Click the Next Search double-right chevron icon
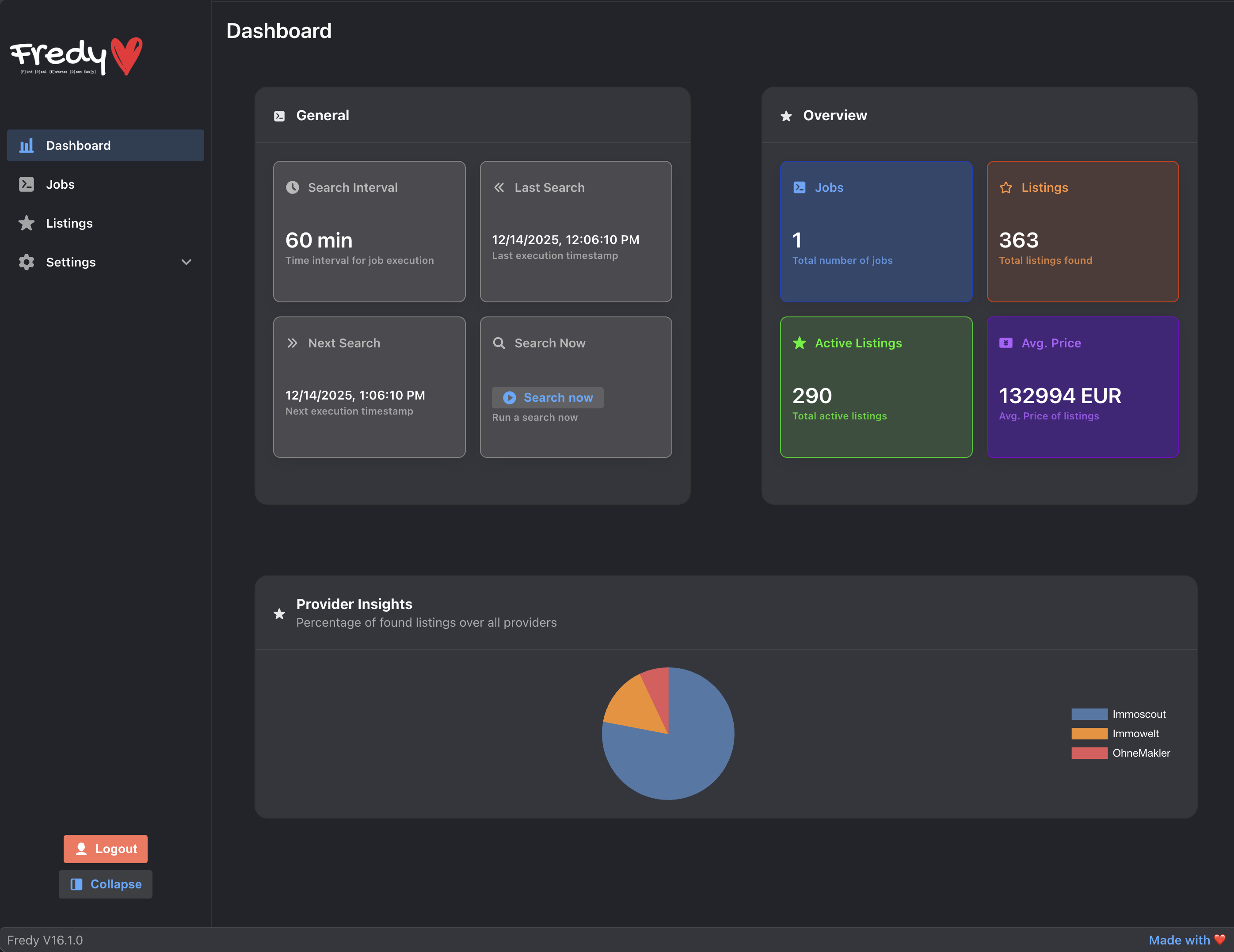Screen dimensions: 1234x952 [x=292, y=343]
